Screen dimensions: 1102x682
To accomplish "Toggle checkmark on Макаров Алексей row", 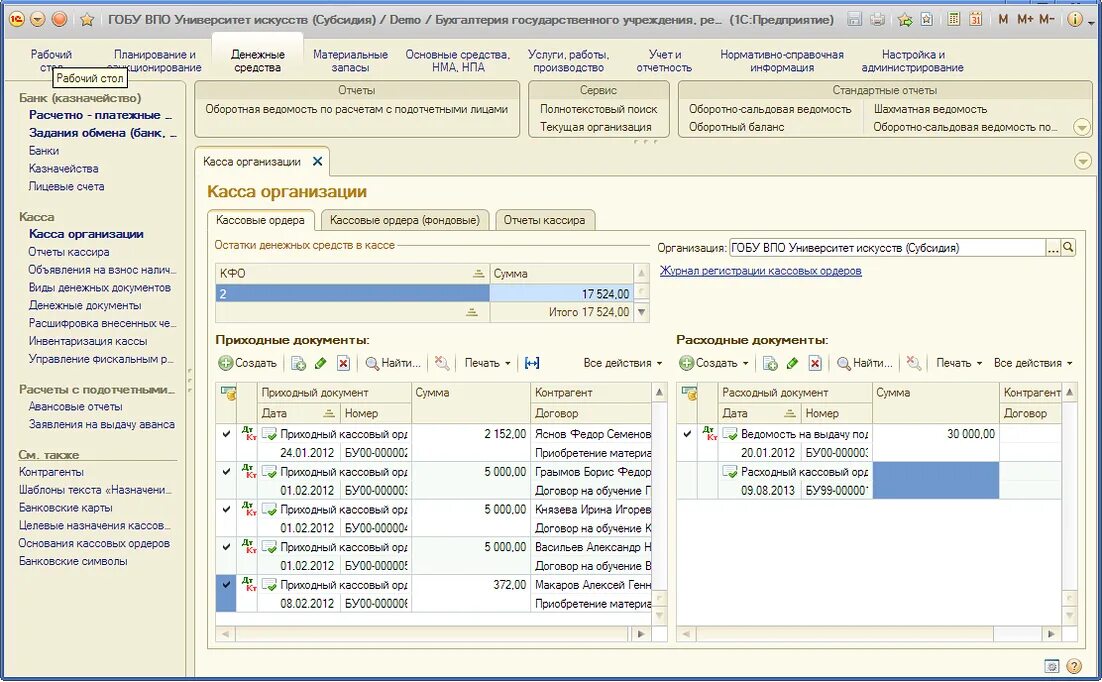I will [226, 584].
